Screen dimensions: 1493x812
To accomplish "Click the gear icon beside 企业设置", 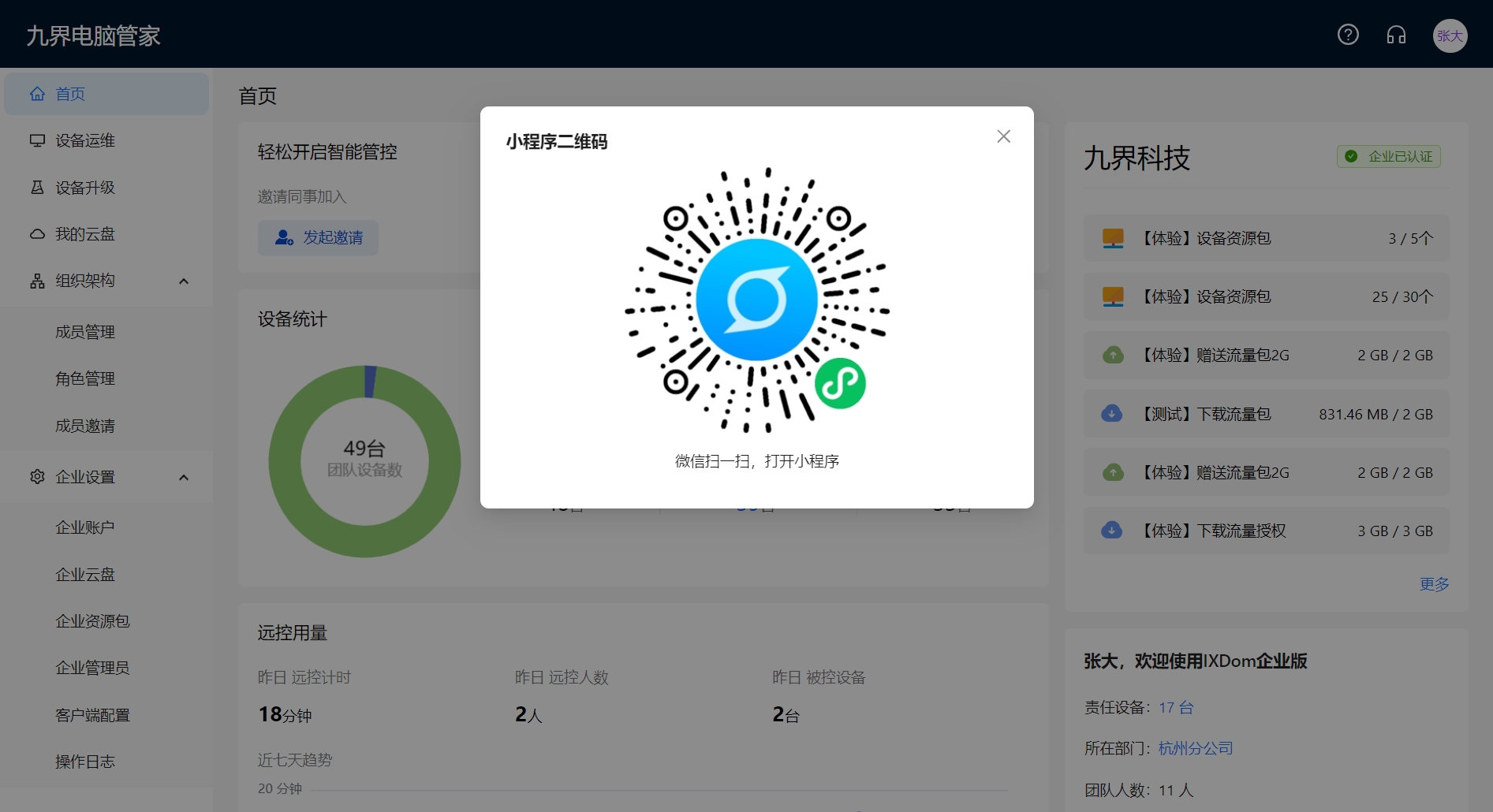I will click(37, 476).
